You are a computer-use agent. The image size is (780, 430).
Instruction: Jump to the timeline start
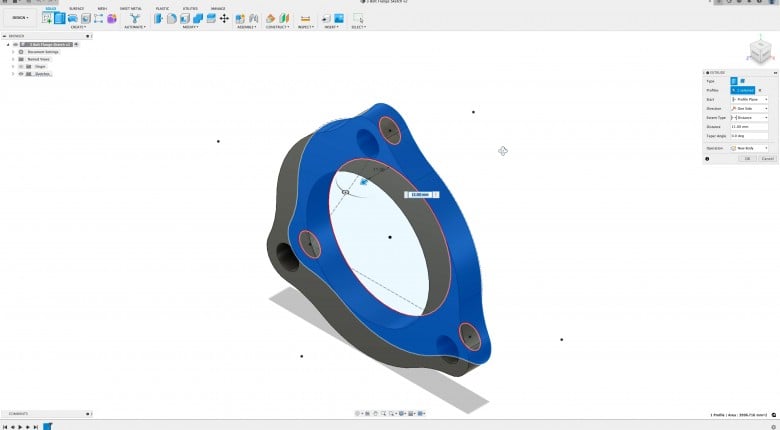5,427
